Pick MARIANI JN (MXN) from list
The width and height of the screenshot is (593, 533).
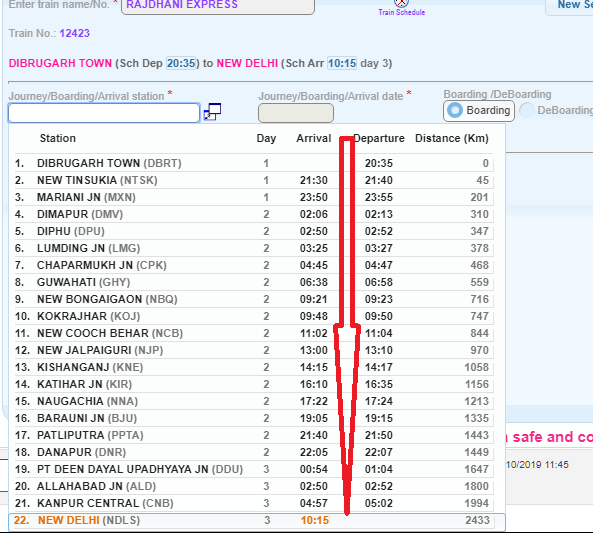[254, 197]
